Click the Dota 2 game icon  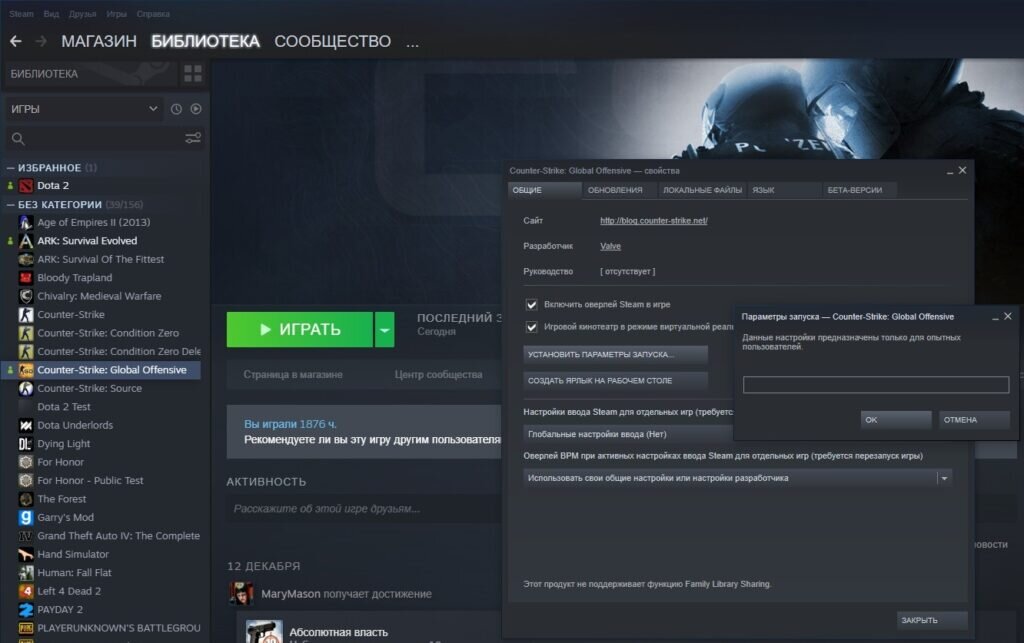pyautogui.click(x=26, y=185)
